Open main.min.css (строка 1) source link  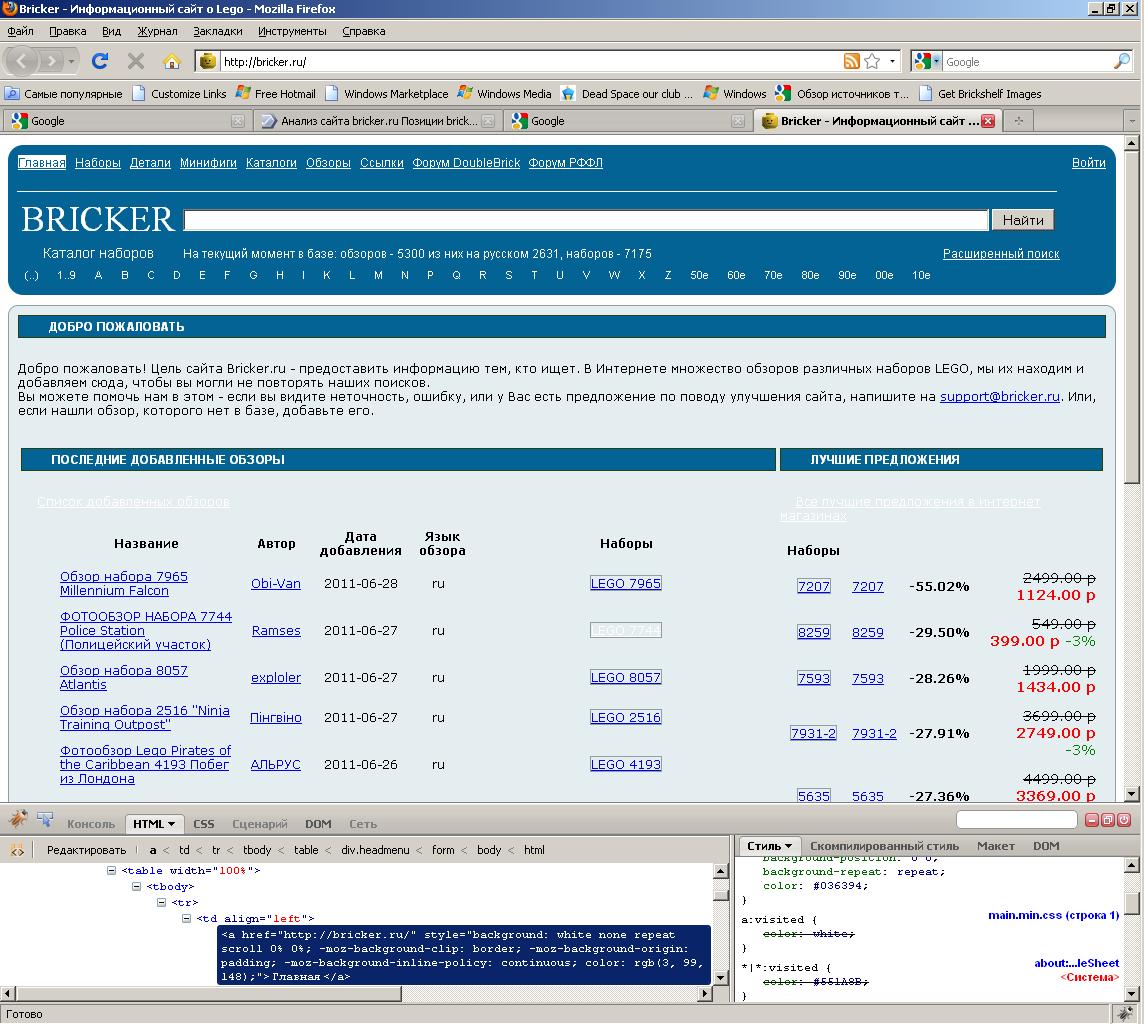coord(1054,915)
